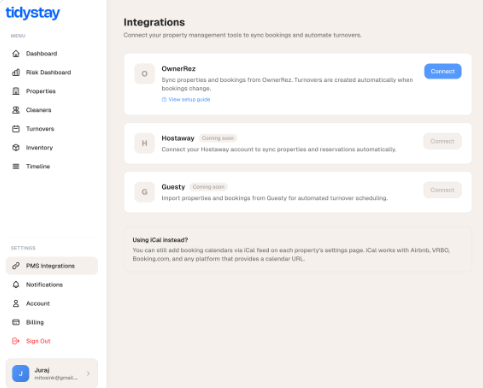Click the Hostaway 'H' logo tile

pyautogui.click(x=144, y=143)
